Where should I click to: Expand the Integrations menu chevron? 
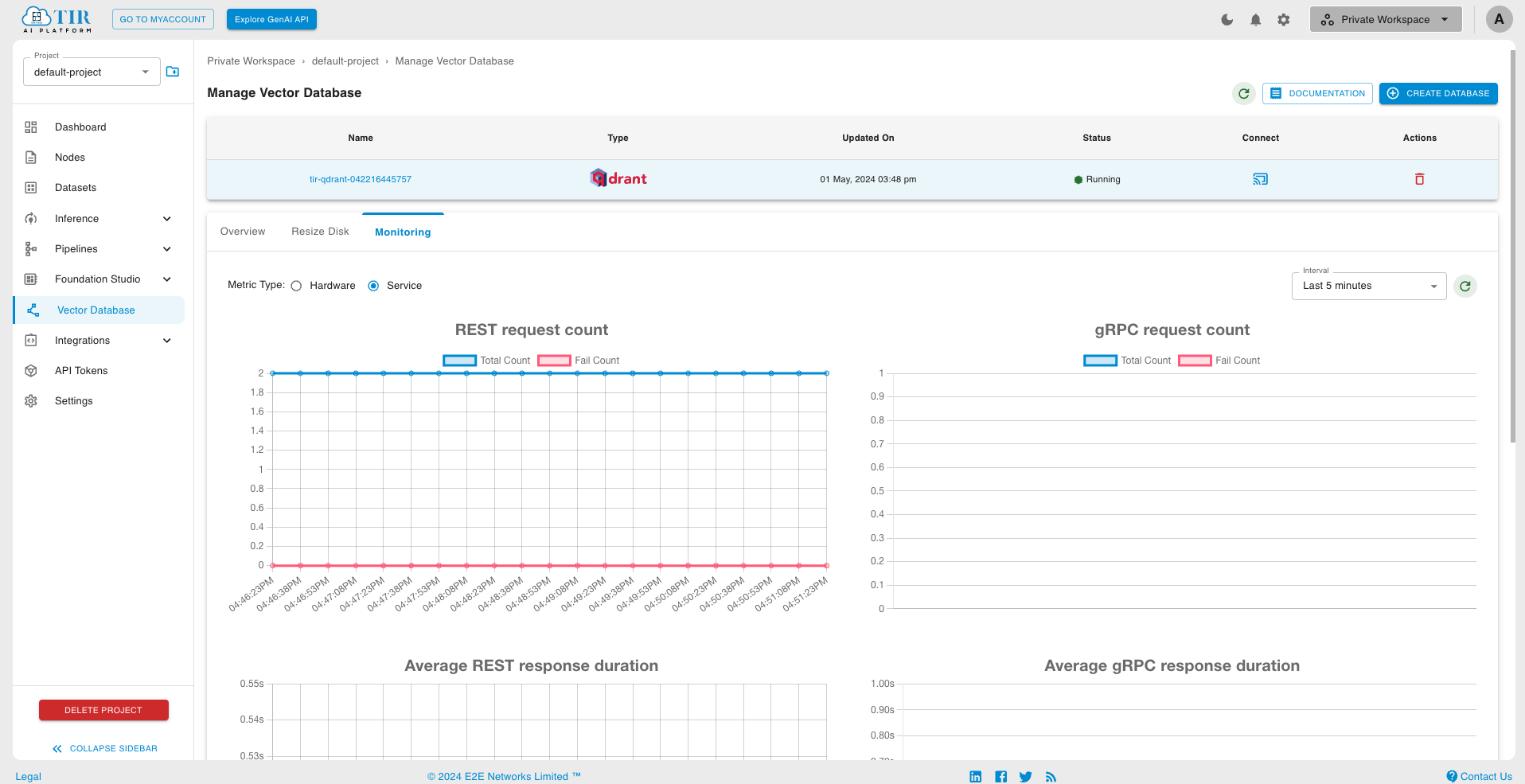coord(167,341)
